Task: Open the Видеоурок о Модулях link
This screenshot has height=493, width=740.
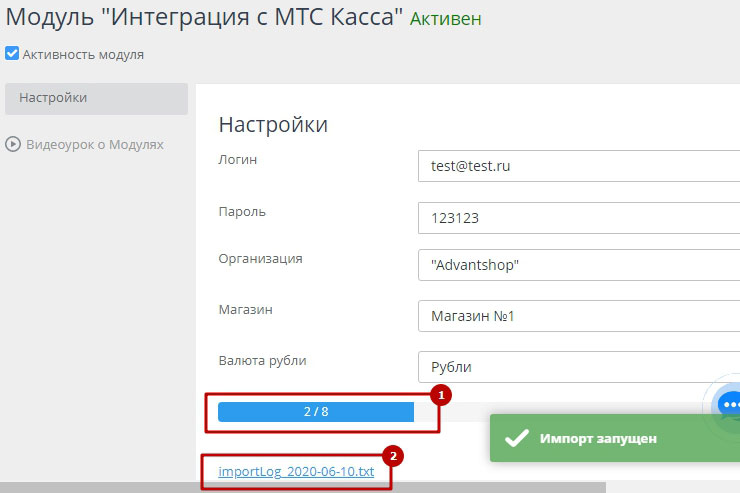Action: [x=95, y=144]
